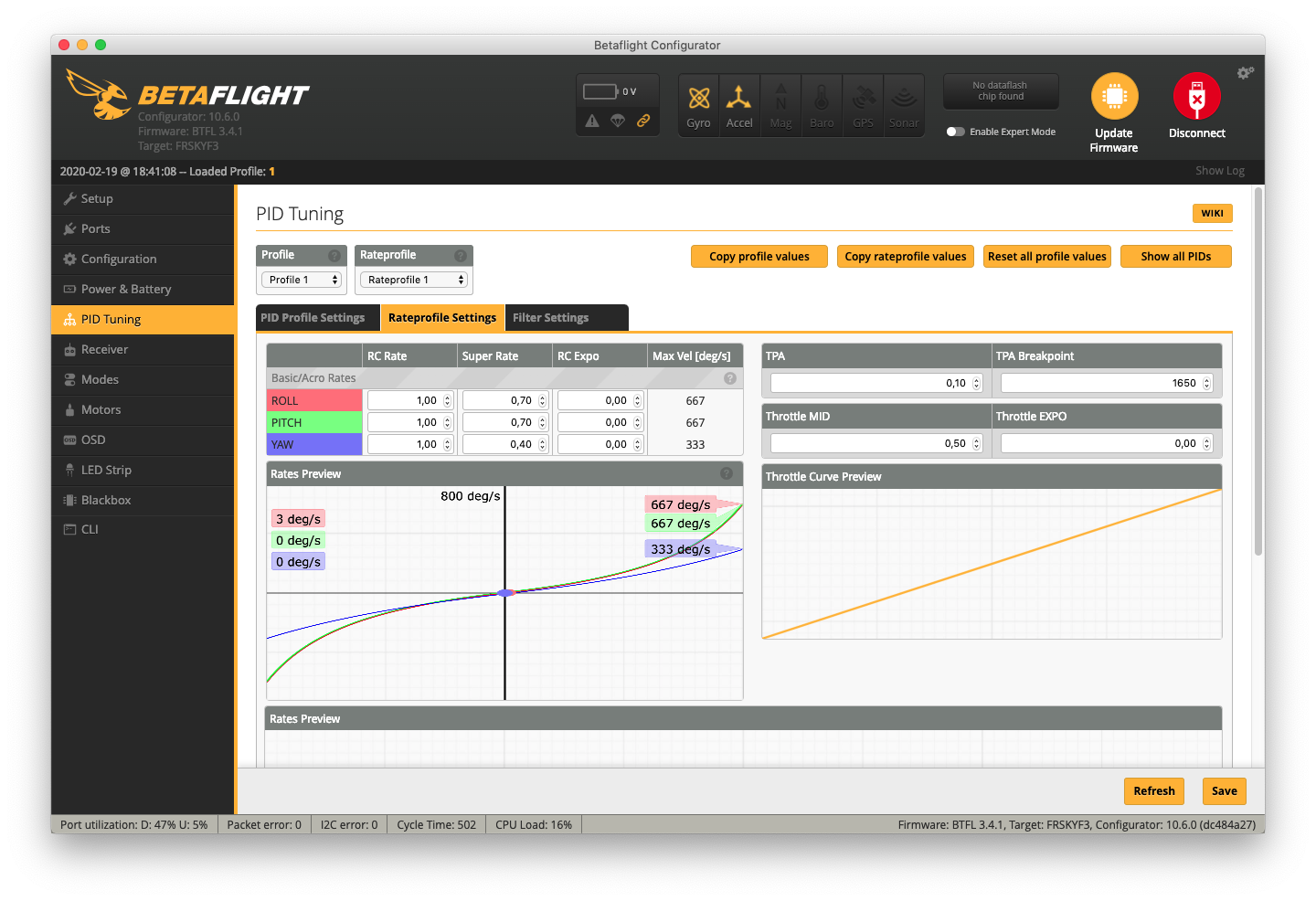The height and width of the screenshot is (901, 1316).
Task: Click the YAW blue color label
Action: 315,444
